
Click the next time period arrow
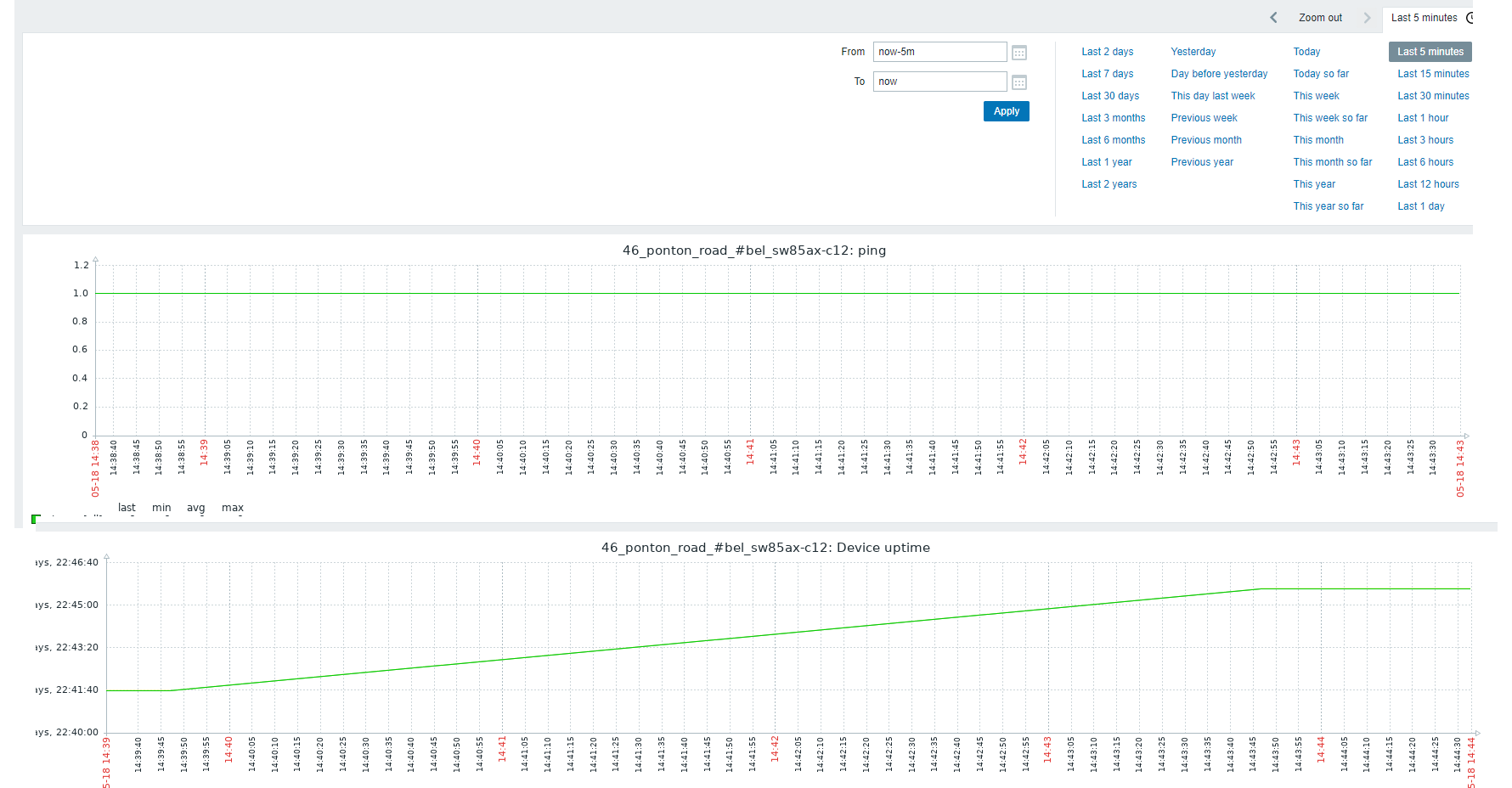tap(1367, 18)
